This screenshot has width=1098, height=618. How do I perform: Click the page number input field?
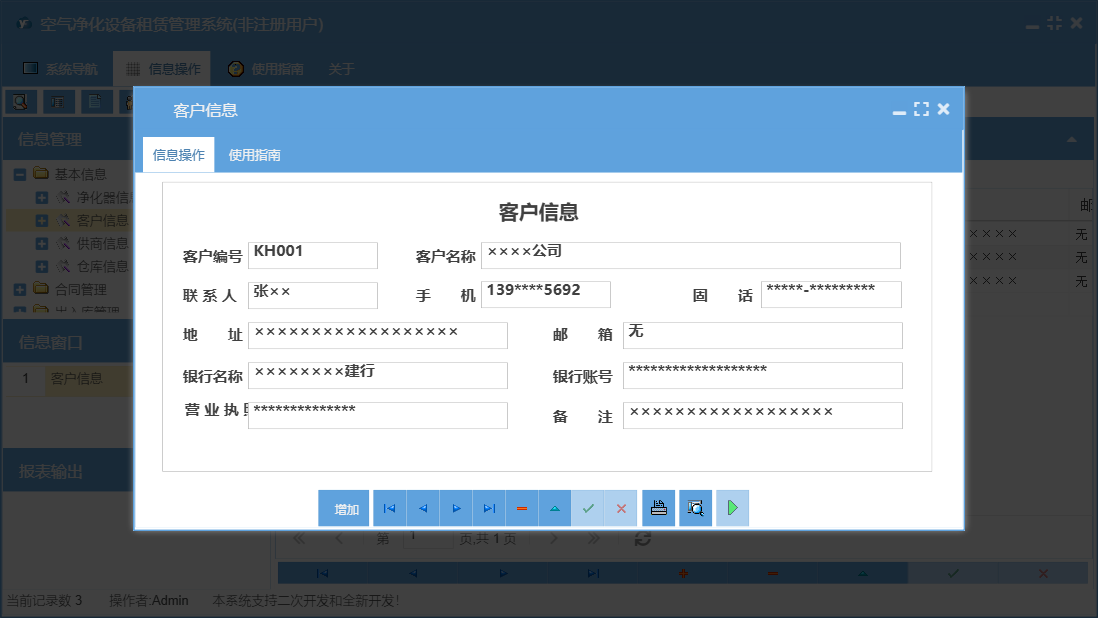(x=427, y=538)
